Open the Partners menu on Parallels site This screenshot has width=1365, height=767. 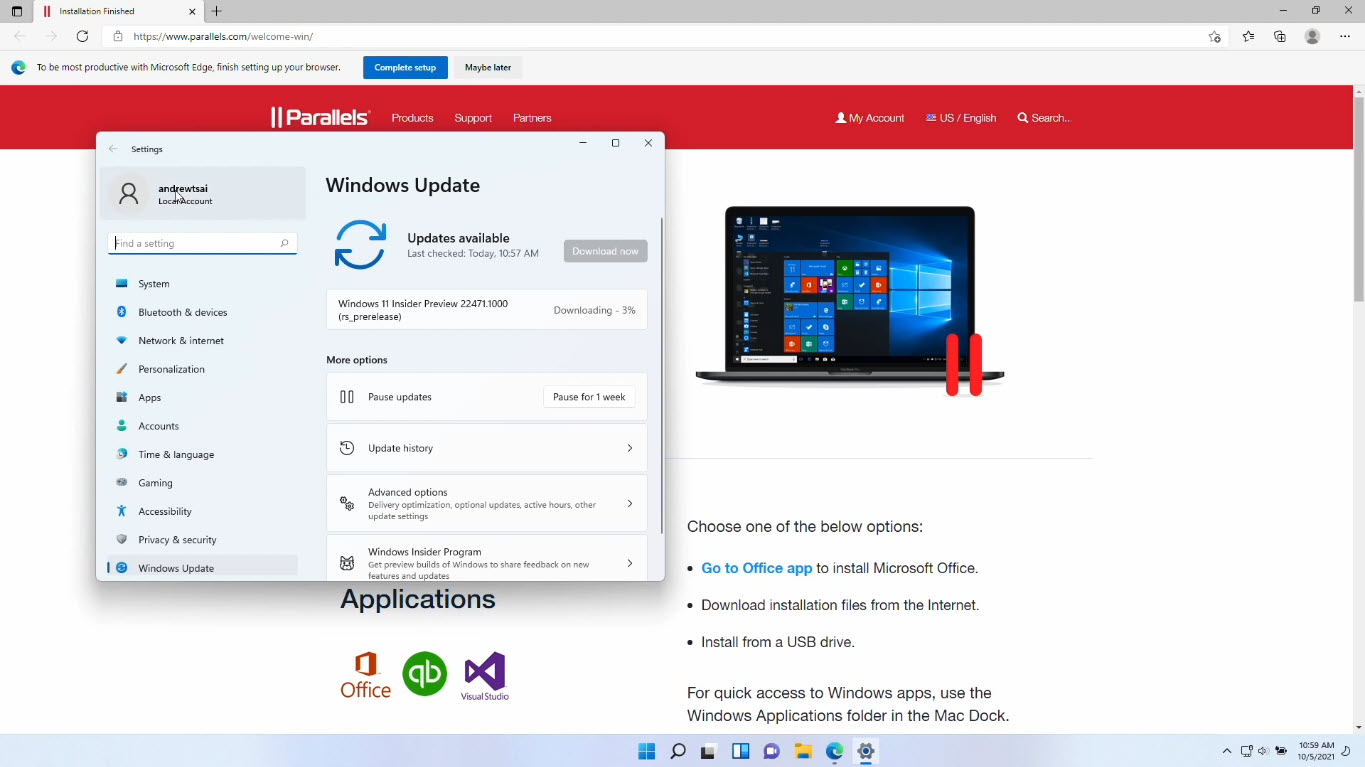[532, 118]
